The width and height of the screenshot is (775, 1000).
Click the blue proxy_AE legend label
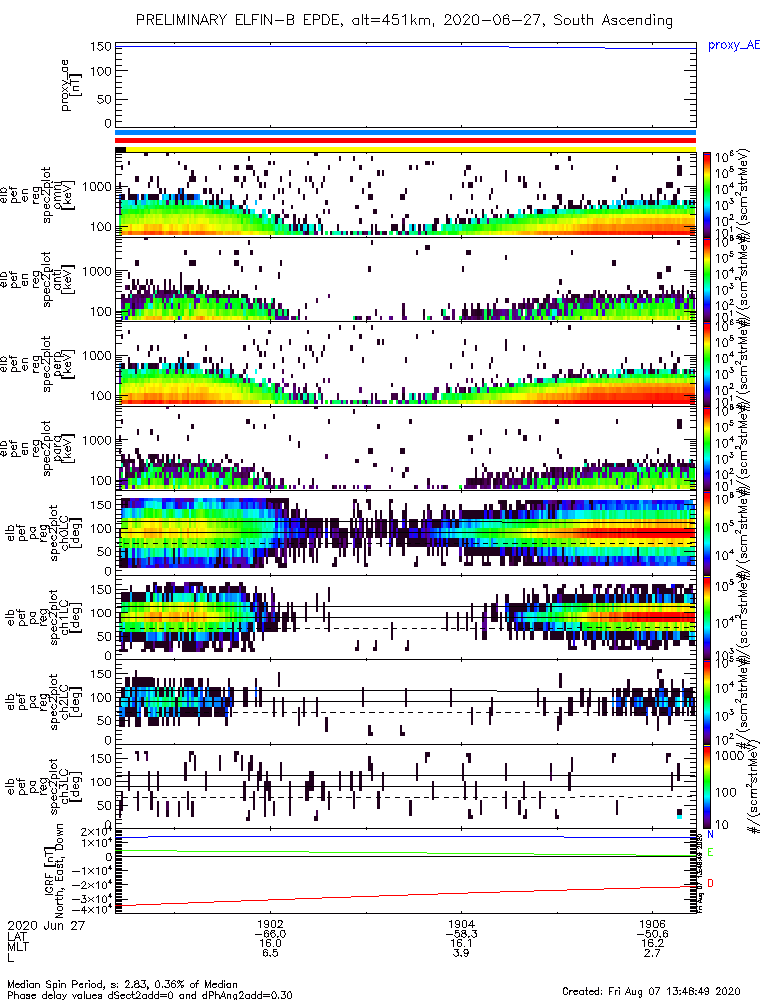pyautogui.click(x=734, y=45)
